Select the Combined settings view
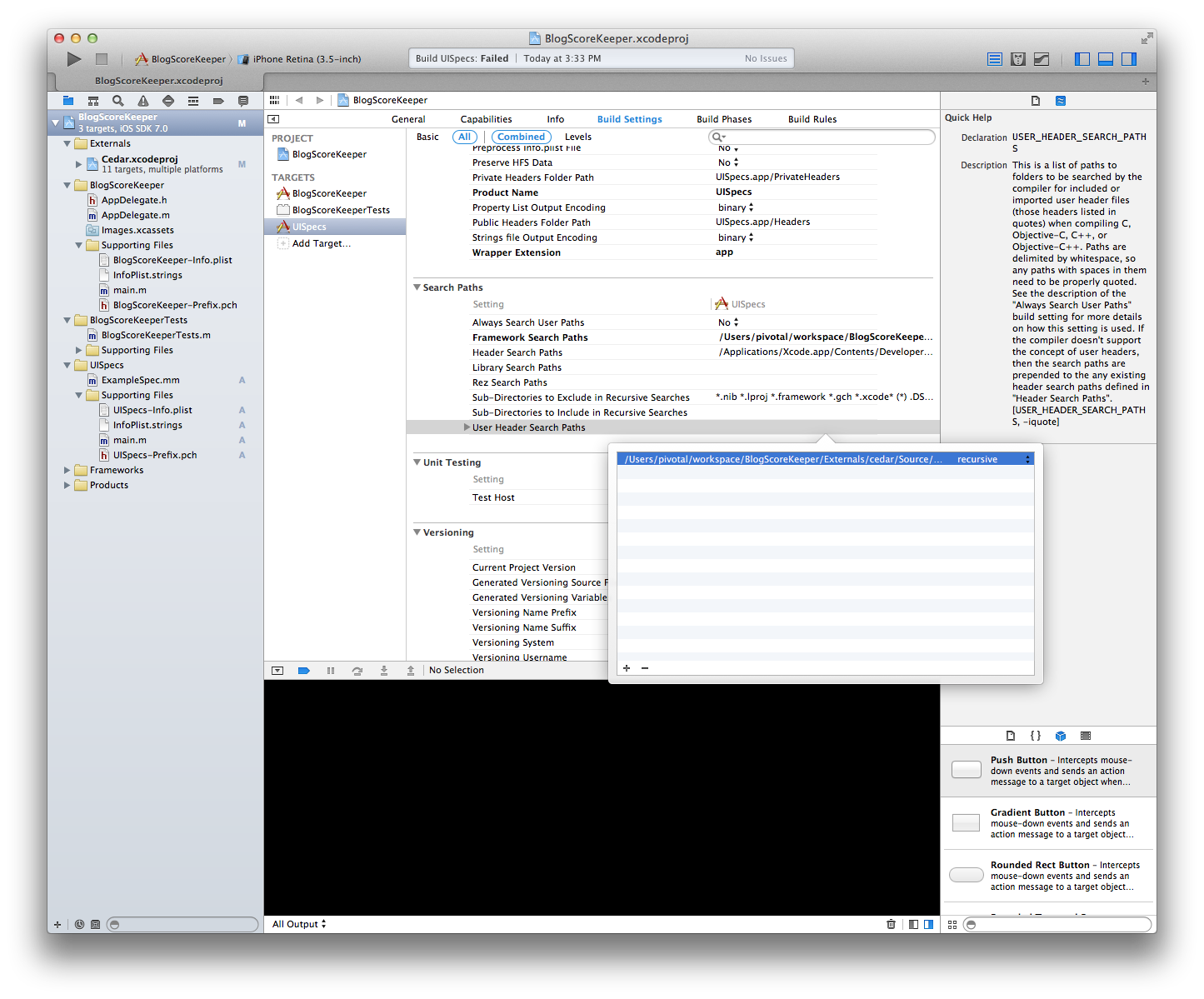Viewport: 1204px width, 999px height. pyautogui.click(x=521, y=137)
